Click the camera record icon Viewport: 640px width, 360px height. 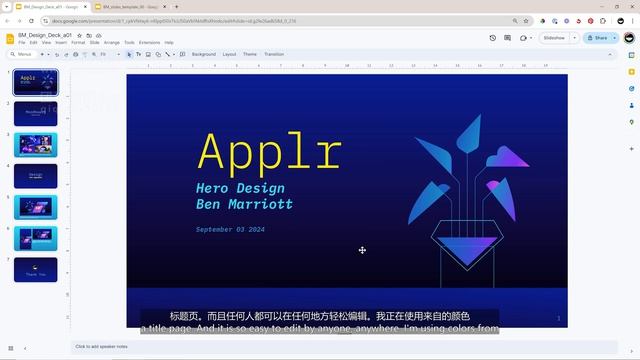(523, 38)
